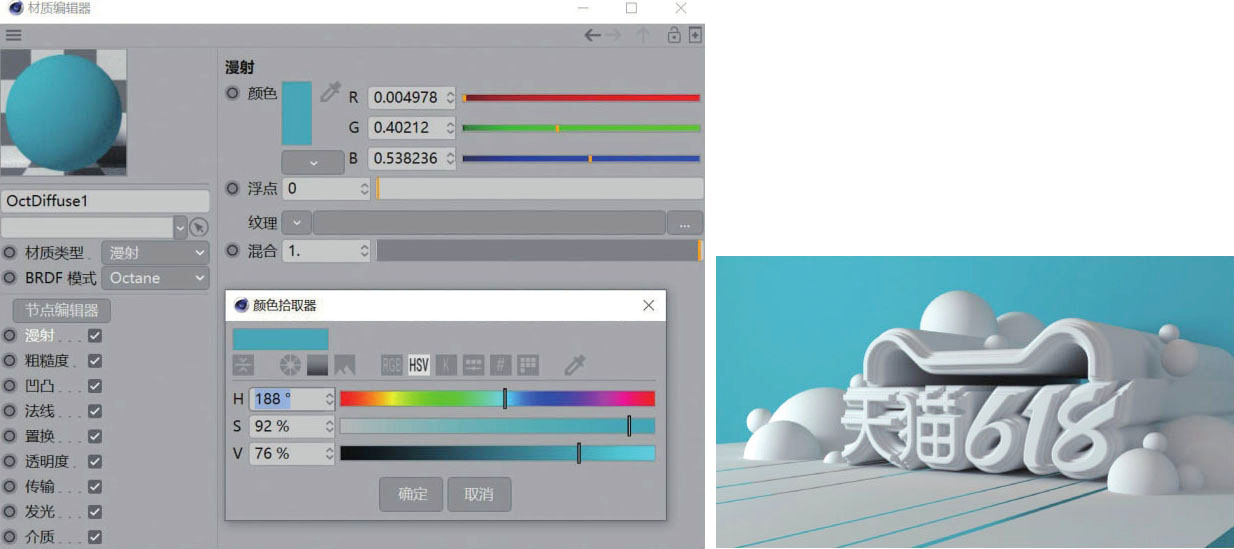Switch color picker to RGB mode
This screenshot has height=549, width=1234.
(x=392, y=365)
